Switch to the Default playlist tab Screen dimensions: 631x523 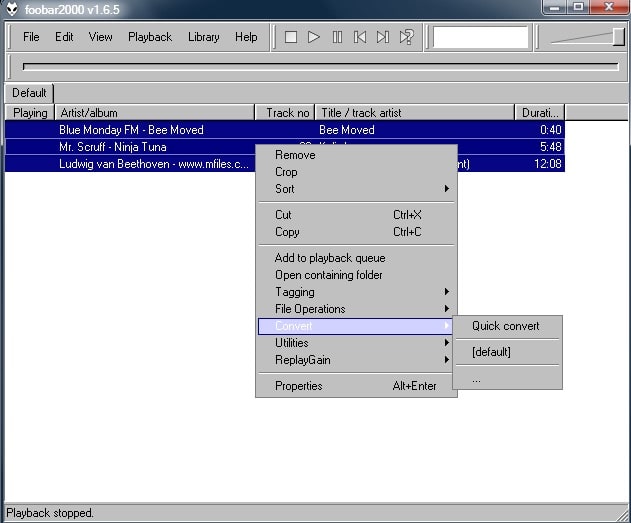pyautogui.click(x=29, y=93)
